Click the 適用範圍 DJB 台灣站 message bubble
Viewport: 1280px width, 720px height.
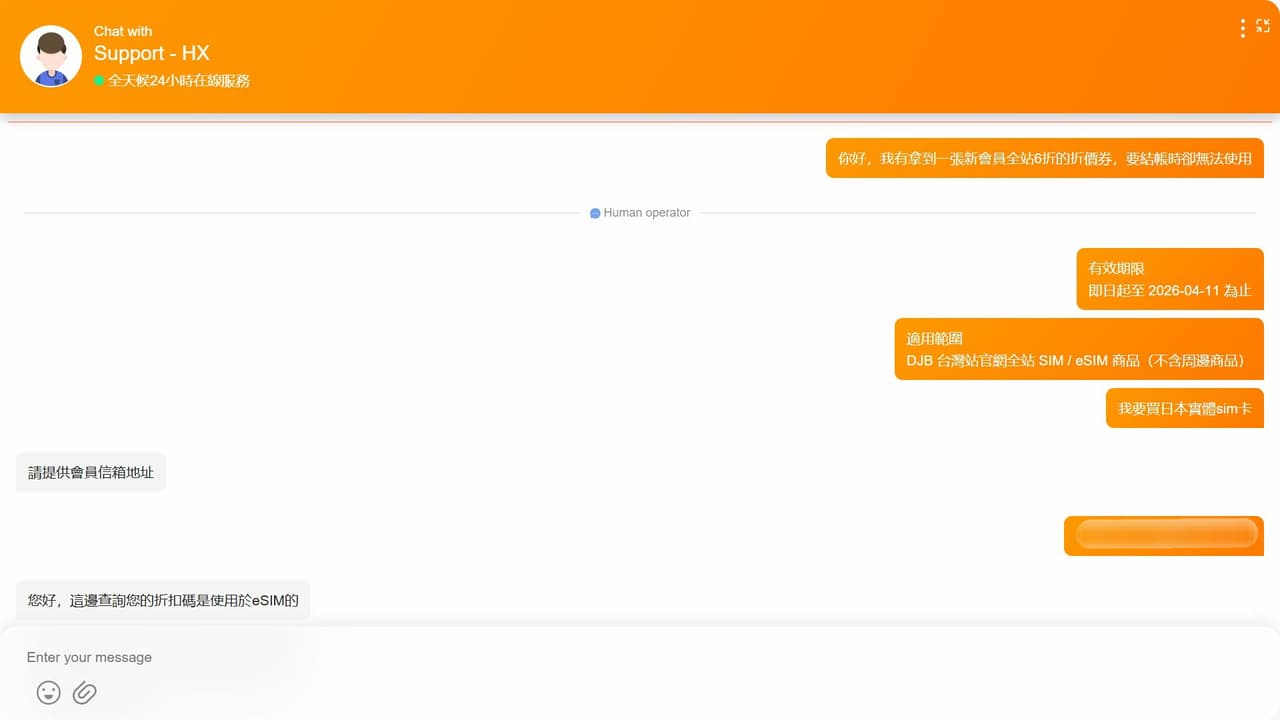(x=1079, y=349)
